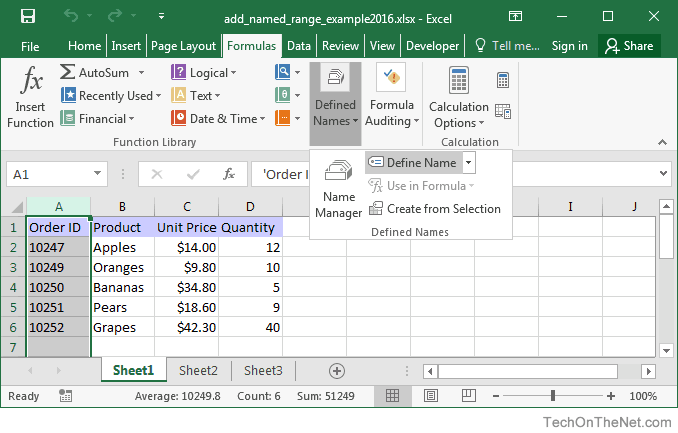
Task: Add a new sheet with plus icon
Action: tap(337, 371)
